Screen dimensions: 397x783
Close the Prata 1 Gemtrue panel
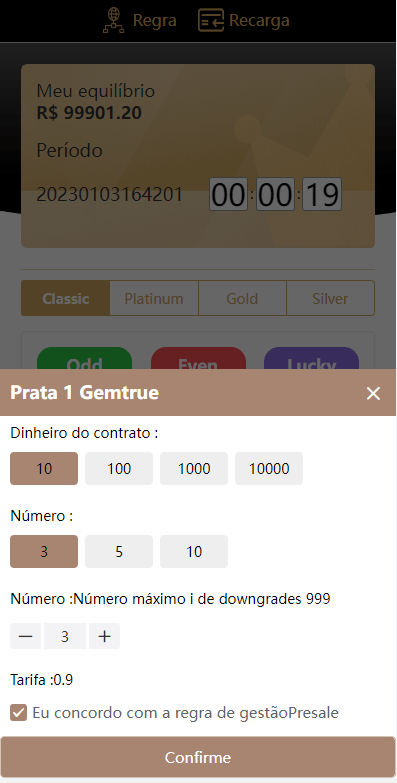pyautogui.click(x=373, y=393)
